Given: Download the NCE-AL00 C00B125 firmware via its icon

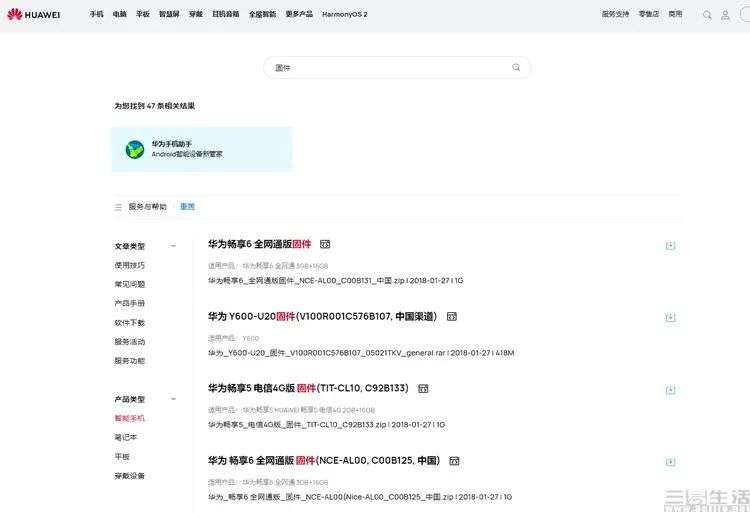Looking at the screenshot, I should point(670,462).
